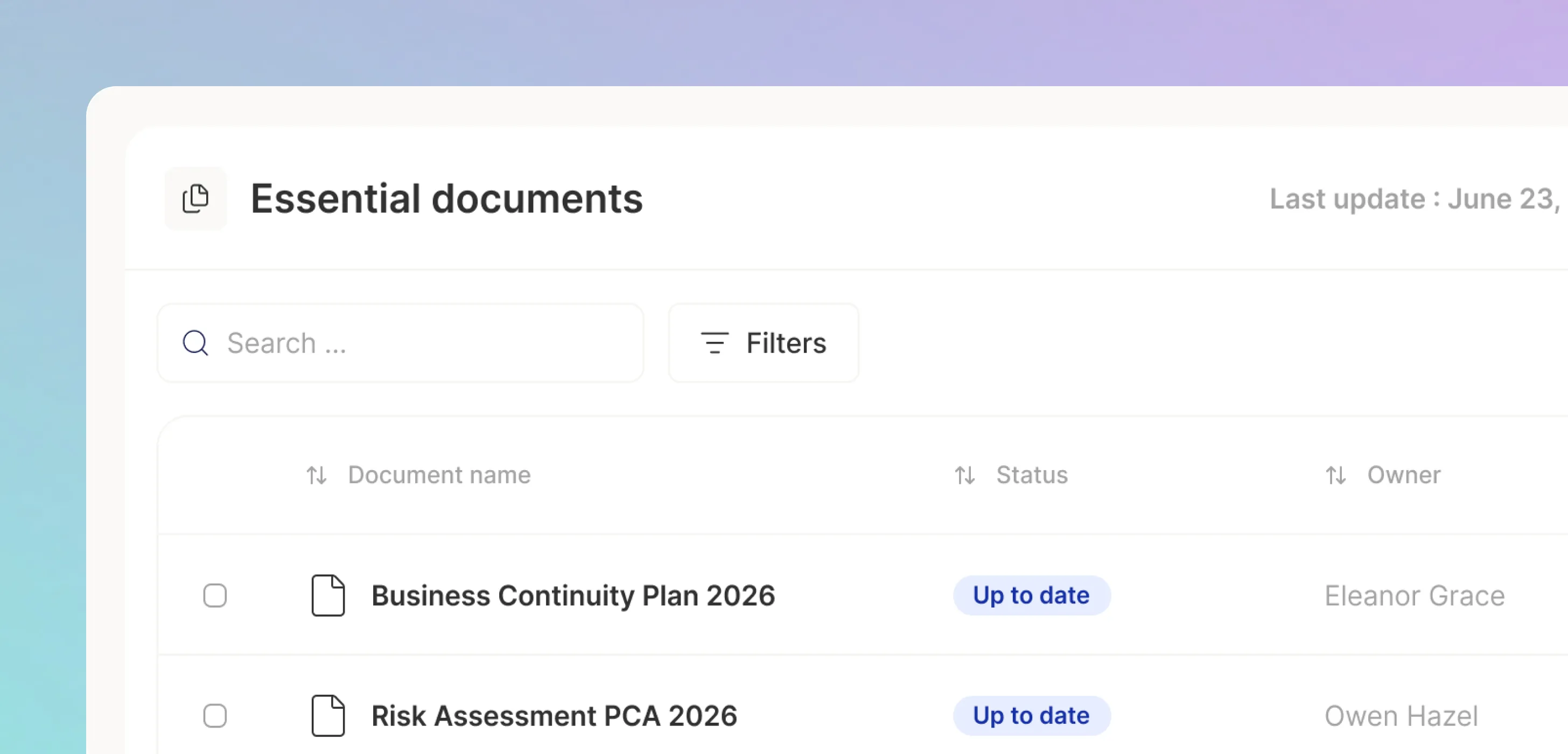Sort by Document name arrows icon

317,475
